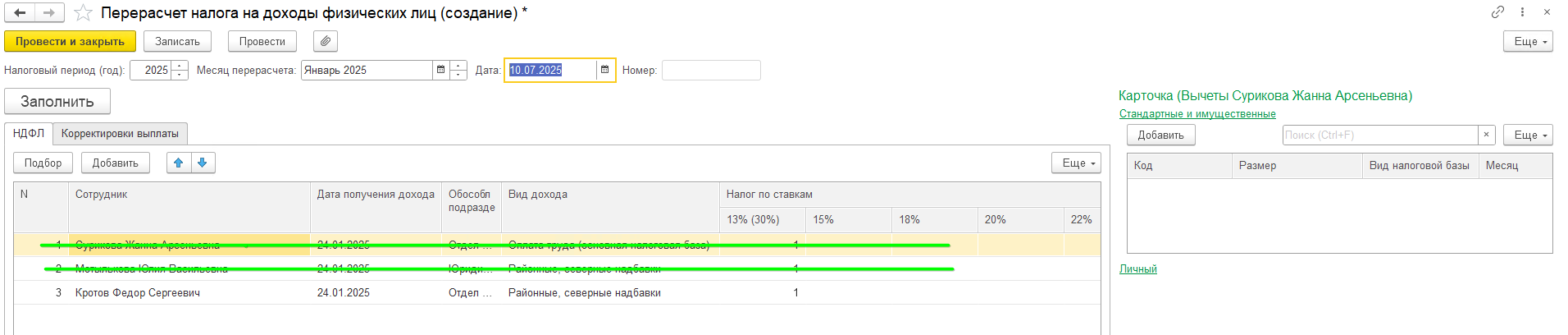This screenshot has width=1568, height=335.
Task: Copy document link via the chain icon
Action: click(x=1497, y=12)
